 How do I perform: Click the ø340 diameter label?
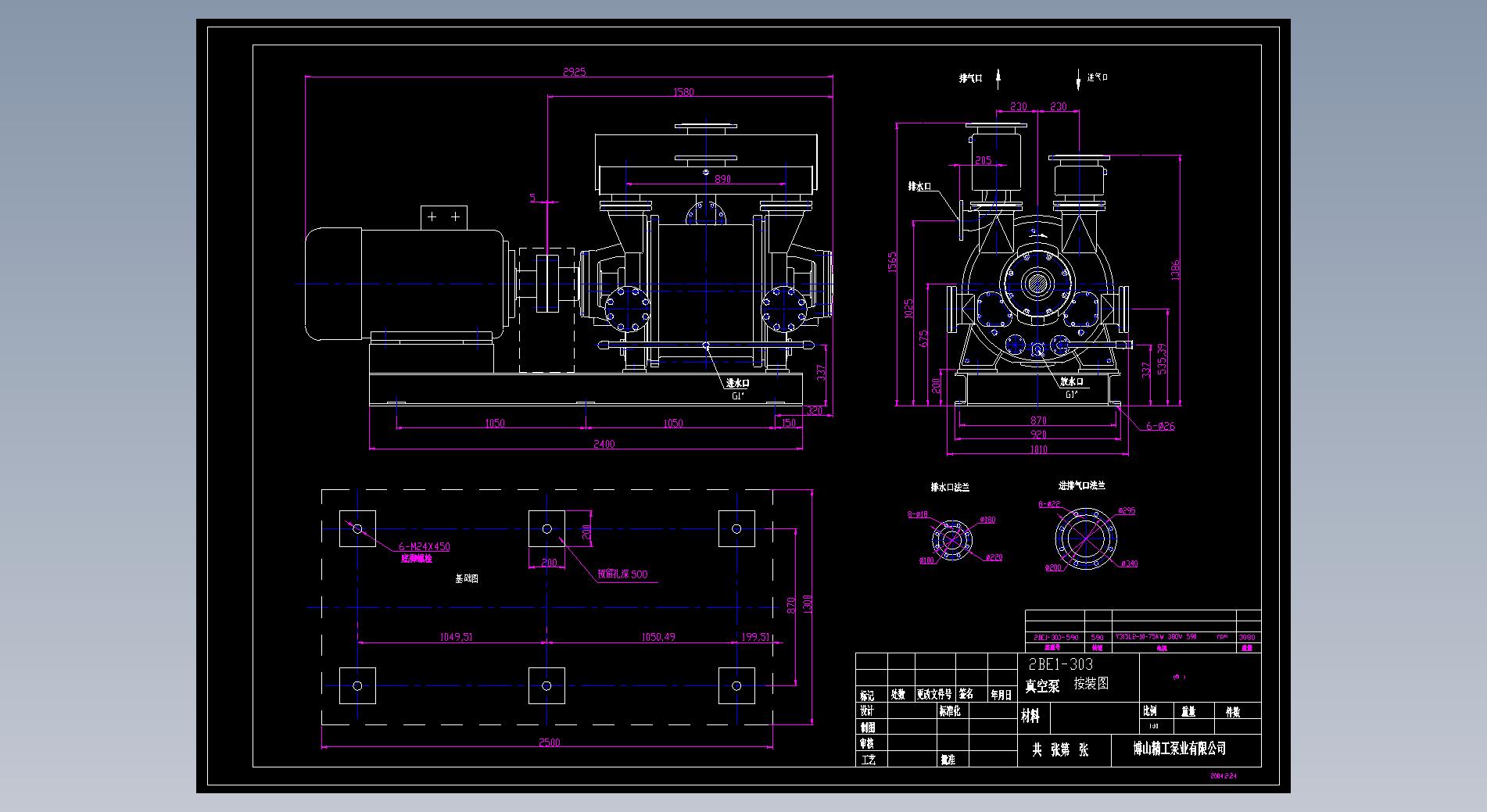pyautogui.click(x=1129, y=563)
